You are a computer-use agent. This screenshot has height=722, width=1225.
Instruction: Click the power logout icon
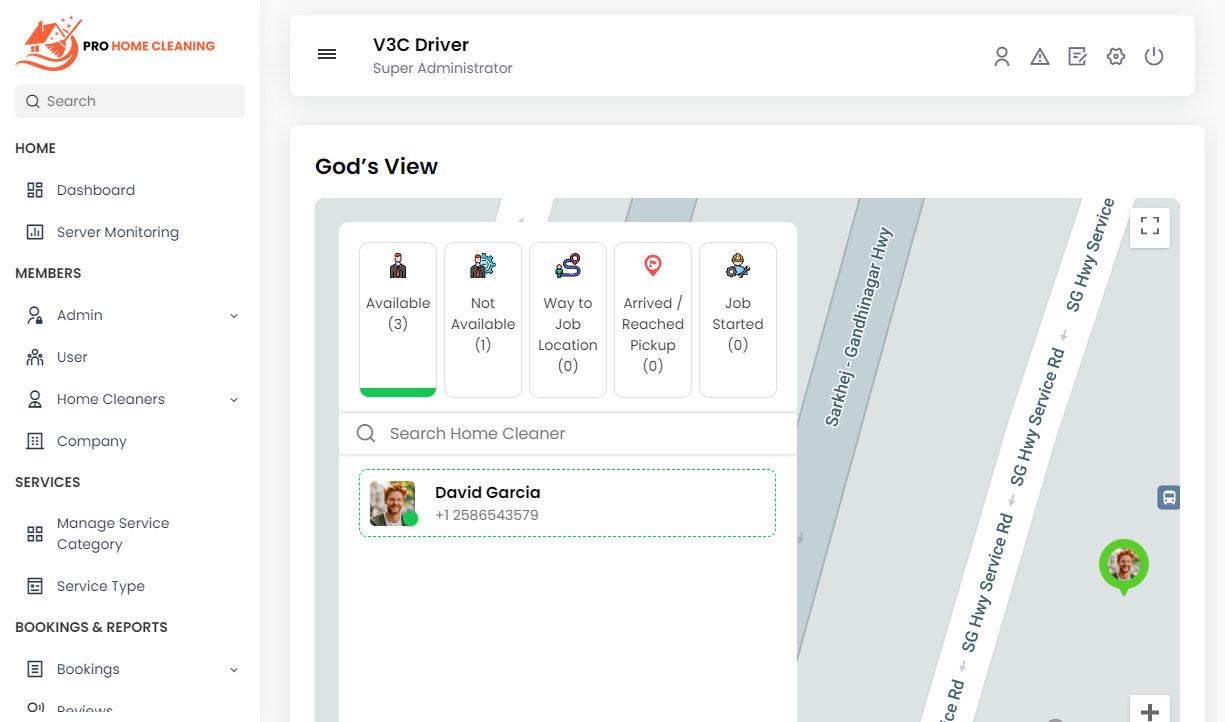(x=1154, y=57)
